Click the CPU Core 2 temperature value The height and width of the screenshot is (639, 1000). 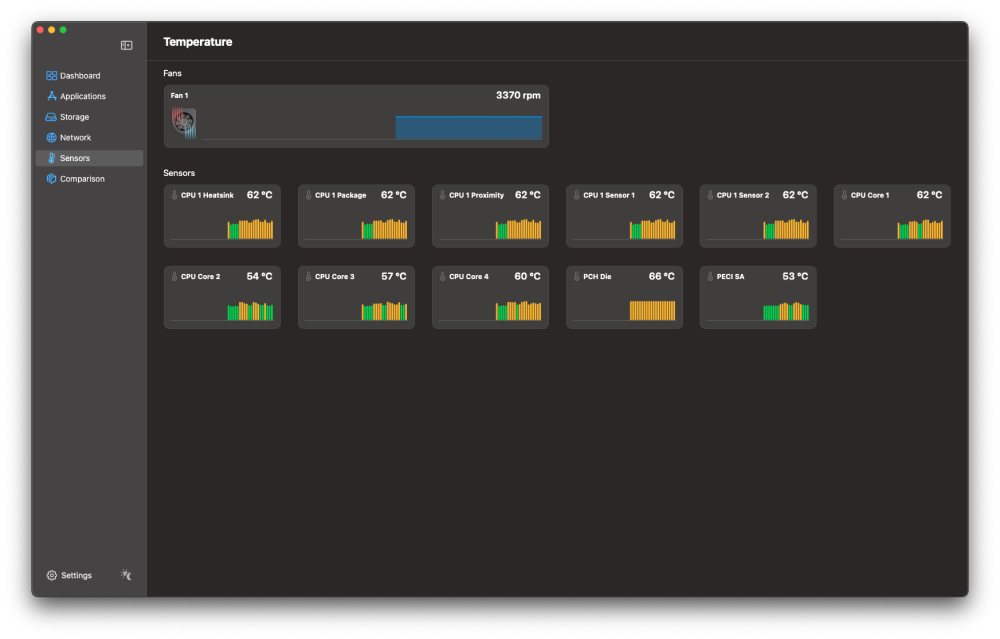click(260, 276)
